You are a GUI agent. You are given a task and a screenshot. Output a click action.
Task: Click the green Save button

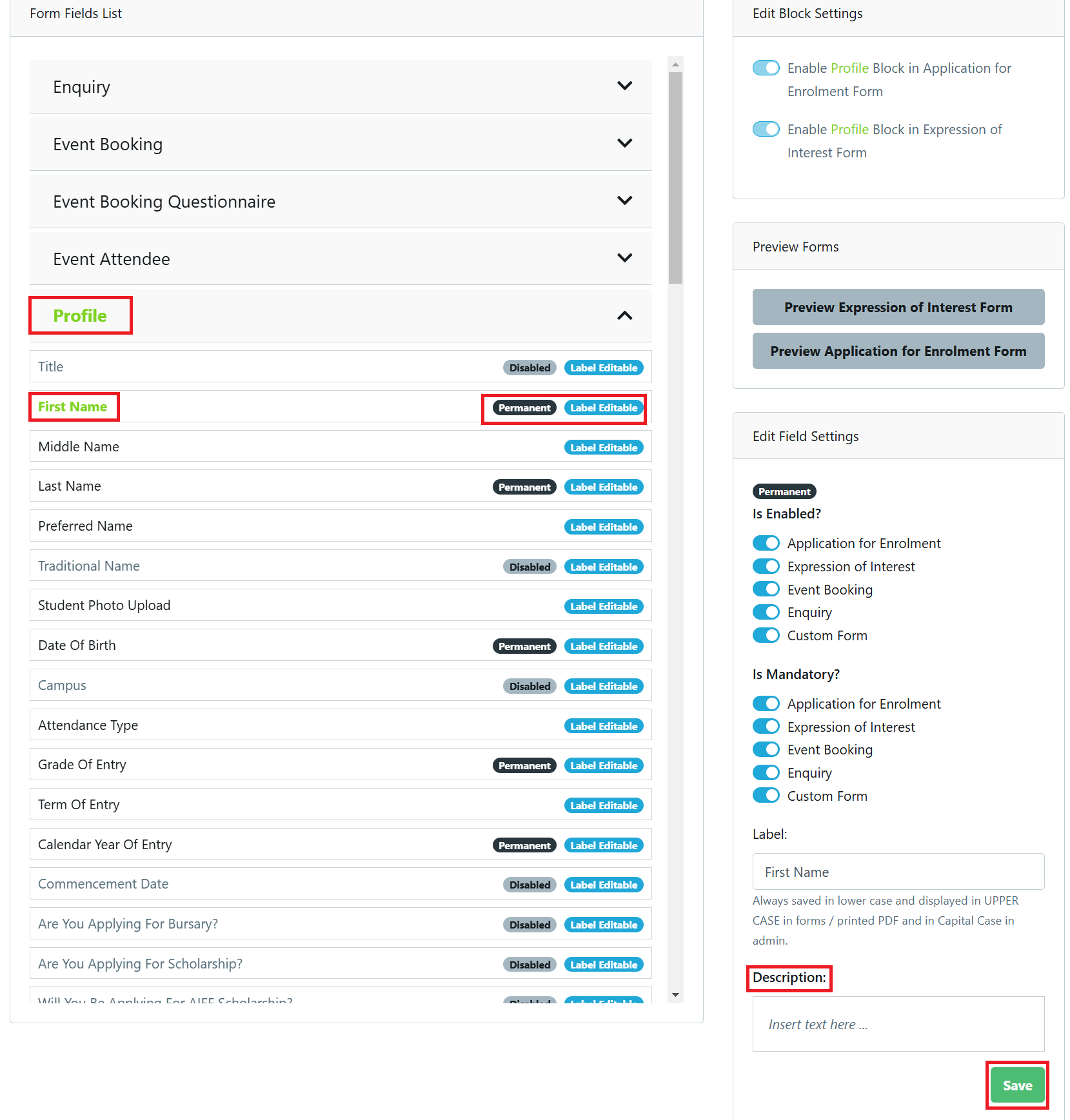(x=1016, y=1085)
